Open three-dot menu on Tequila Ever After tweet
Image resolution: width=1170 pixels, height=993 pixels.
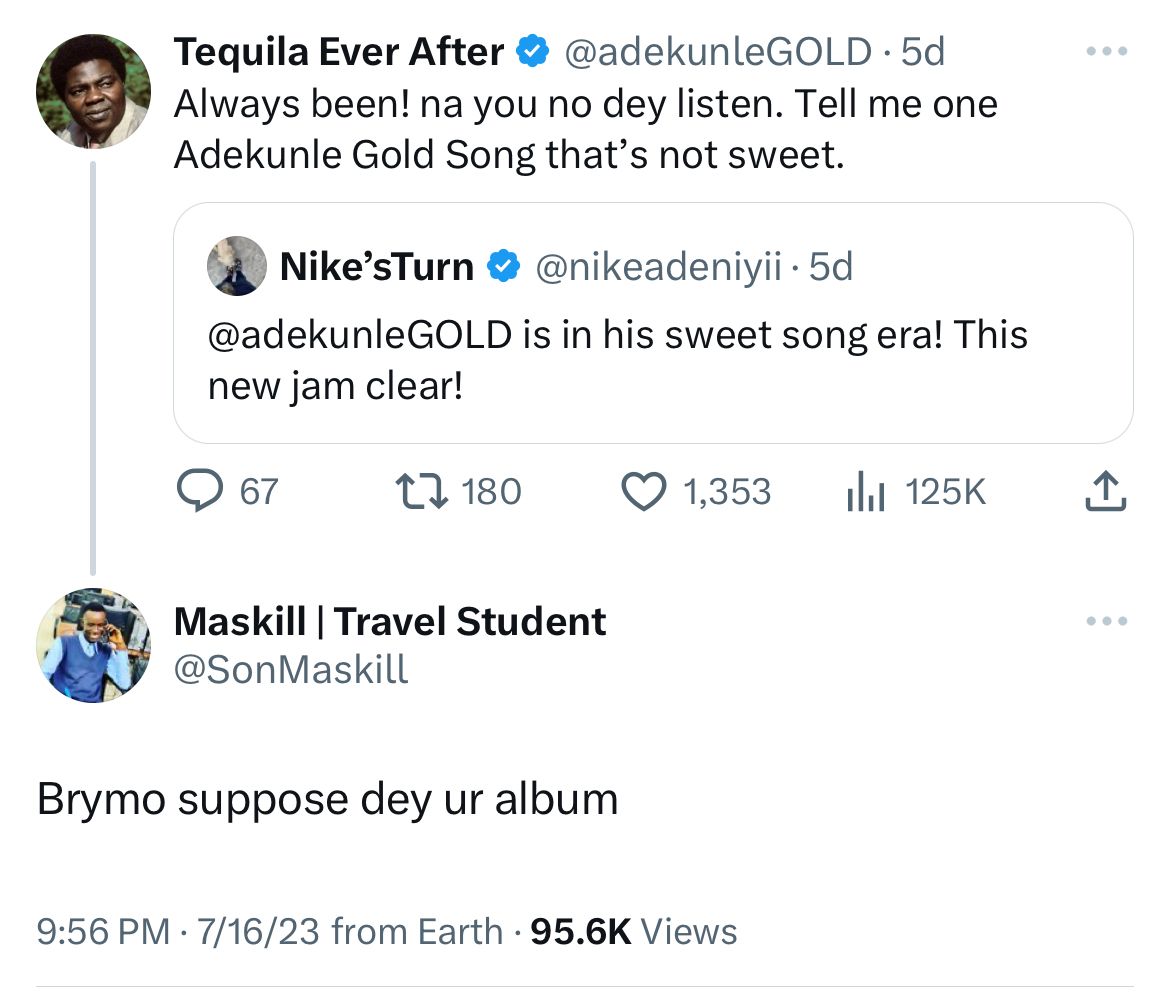point(1107,51)
